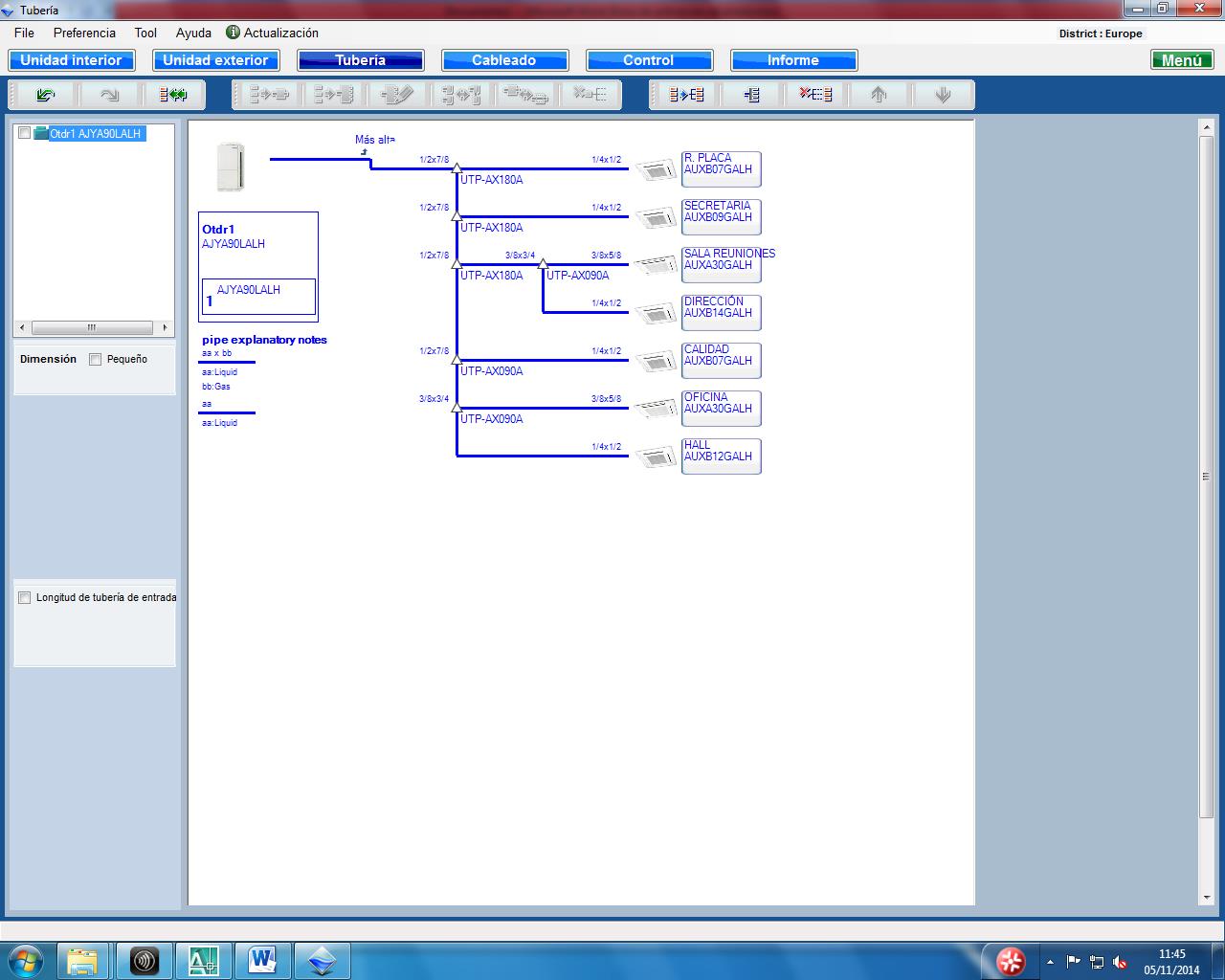Screen dimensions: 1225x980
Task: Click the green Menú button
Action: click(1181, 60)
